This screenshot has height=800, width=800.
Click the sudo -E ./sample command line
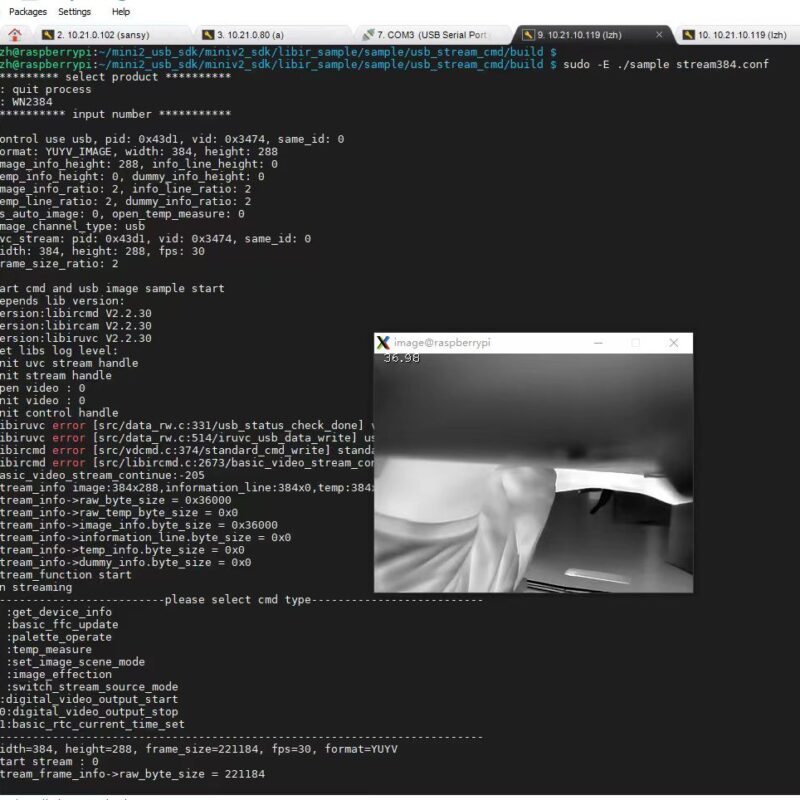(666, 64)
